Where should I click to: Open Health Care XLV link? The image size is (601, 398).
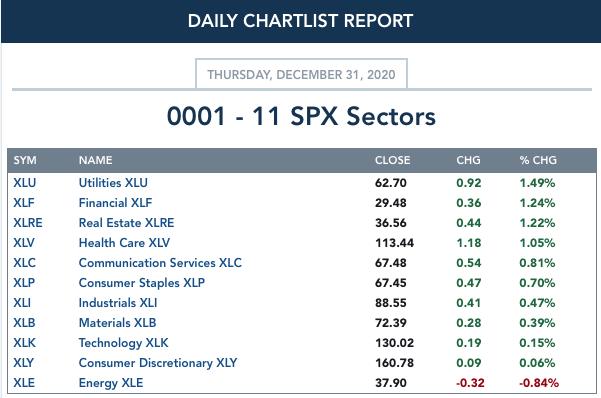(124, 243)
